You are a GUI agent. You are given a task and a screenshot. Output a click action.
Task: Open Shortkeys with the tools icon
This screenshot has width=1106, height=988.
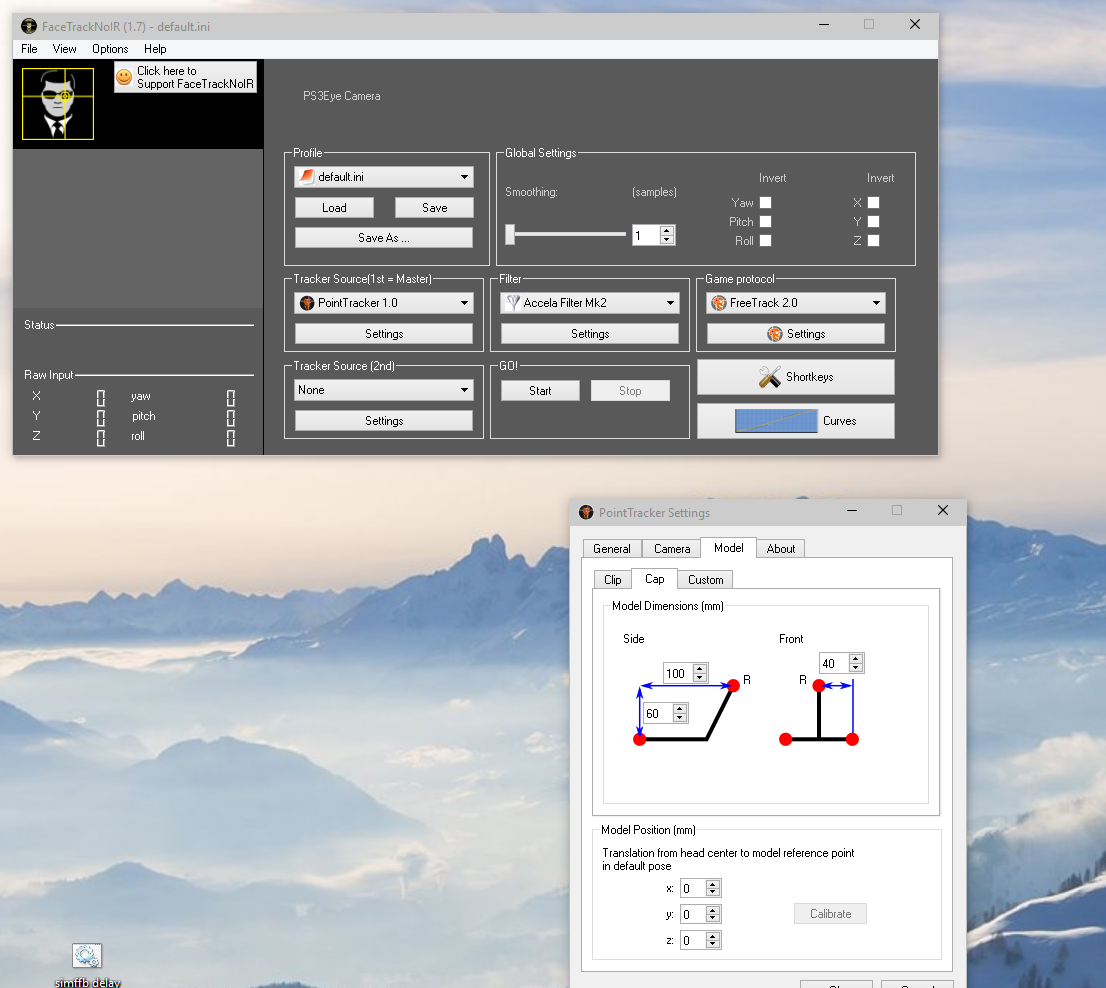tap(770, 377)
